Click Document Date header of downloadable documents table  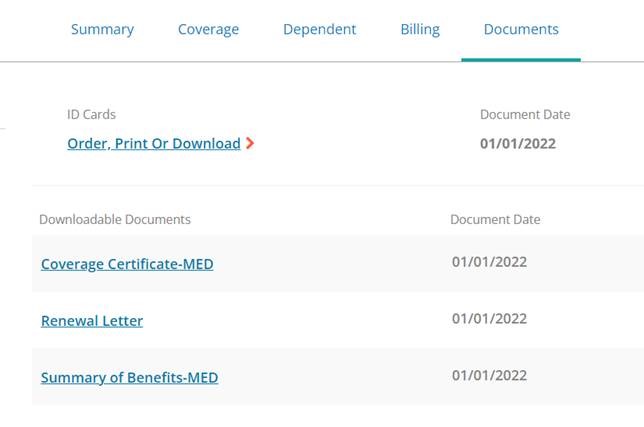495,219
